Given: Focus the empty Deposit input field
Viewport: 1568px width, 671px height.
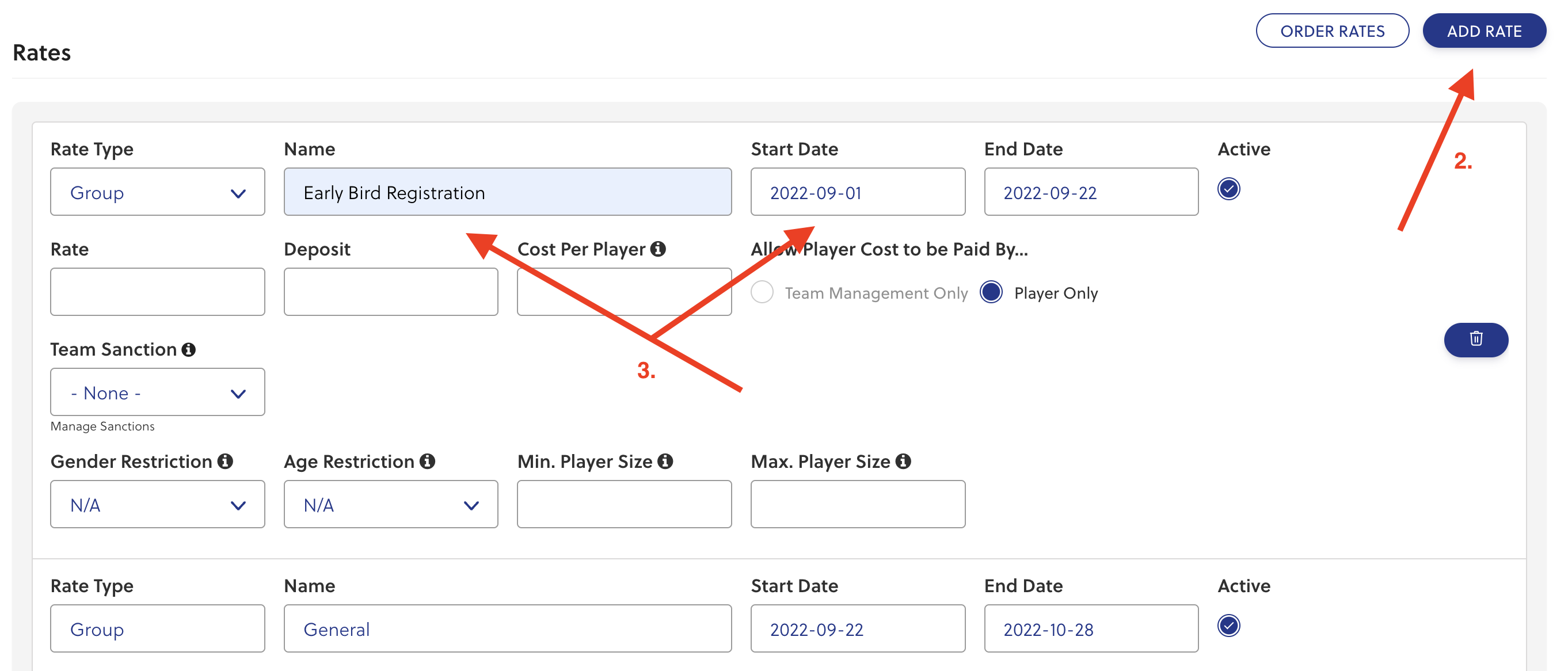Looking at the screenshot, I should (x=391, y=291).
